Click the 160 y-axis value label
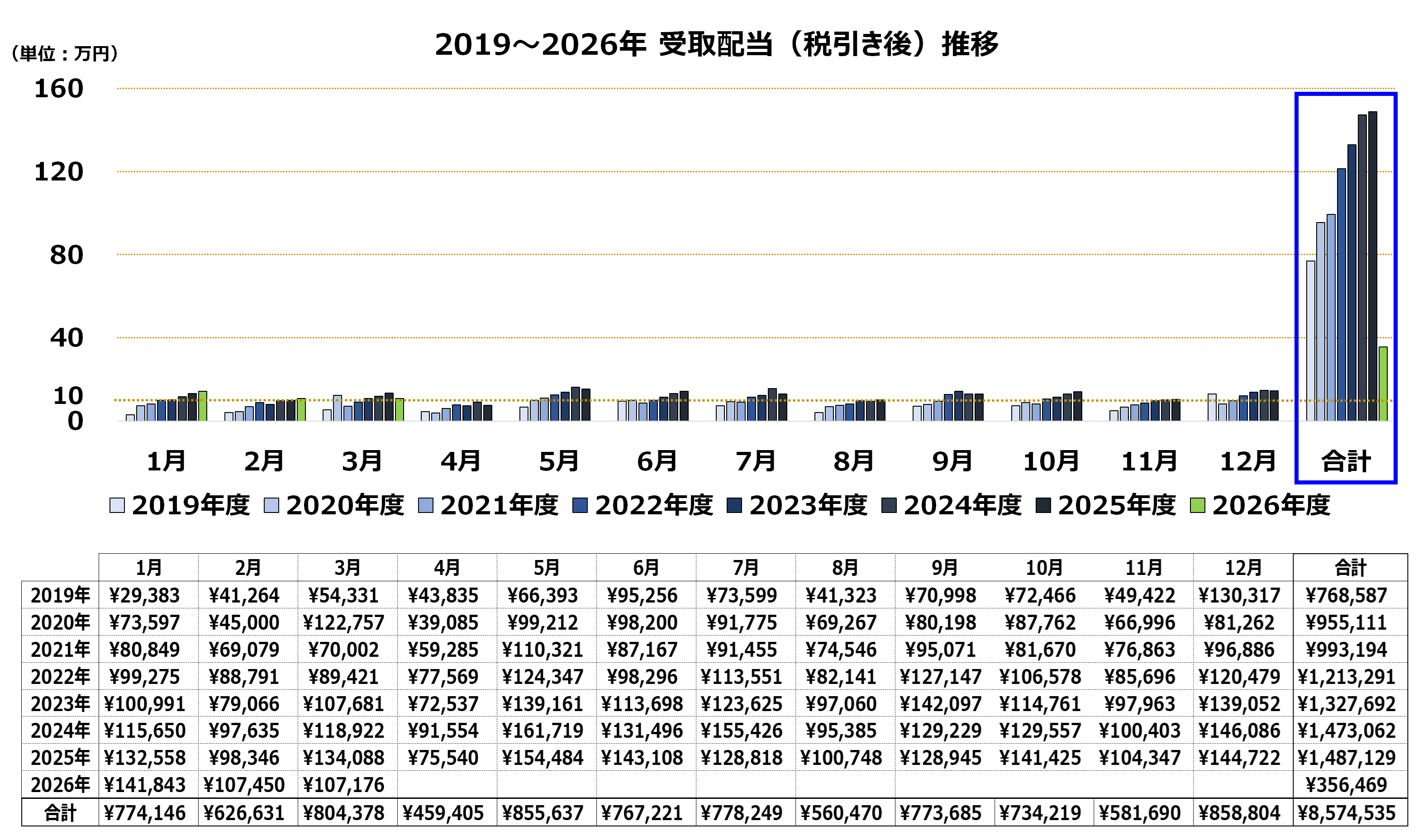 (59, 89)
